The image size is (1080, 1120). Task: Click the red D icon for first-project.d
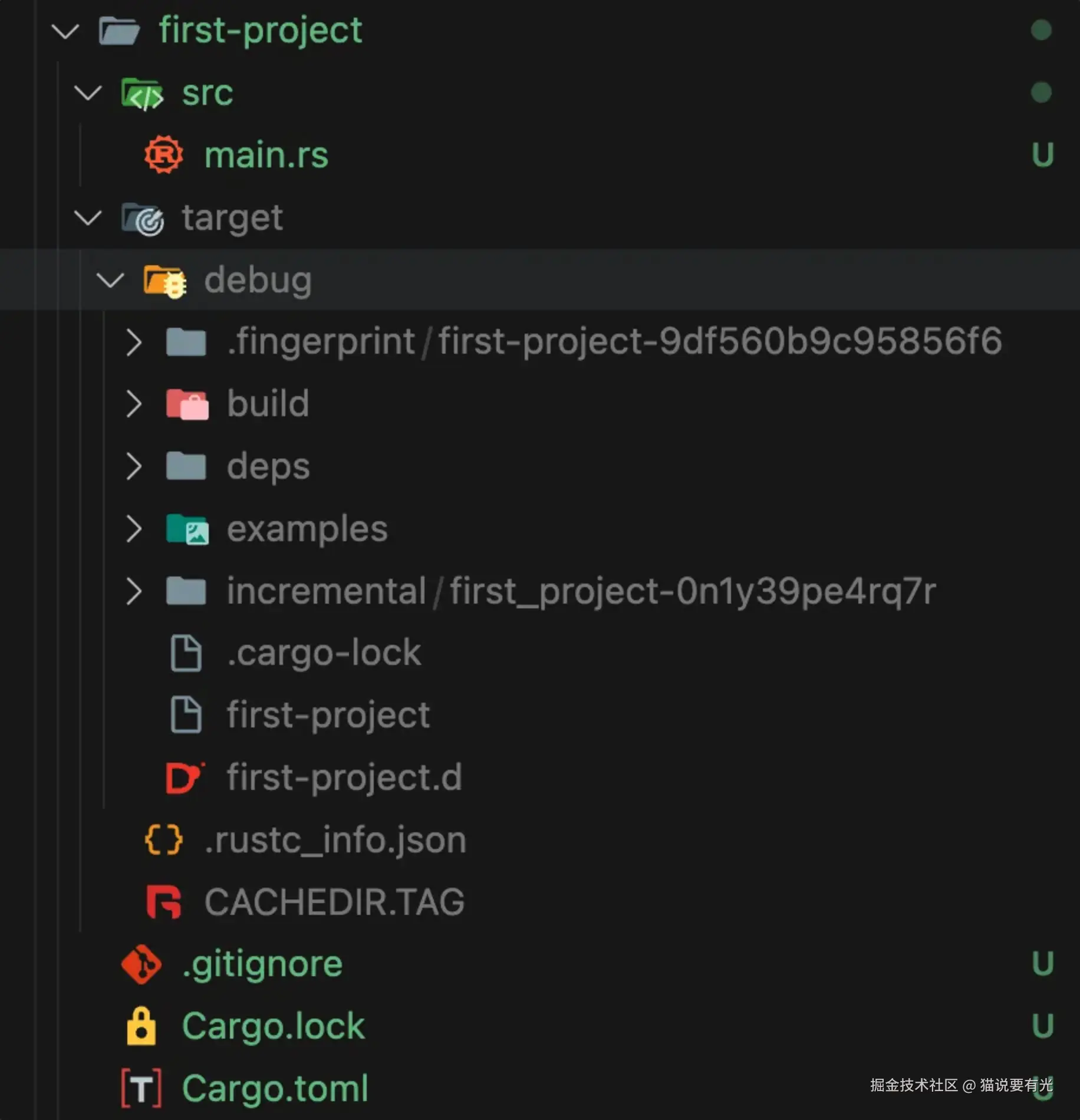tap(185, 778)
